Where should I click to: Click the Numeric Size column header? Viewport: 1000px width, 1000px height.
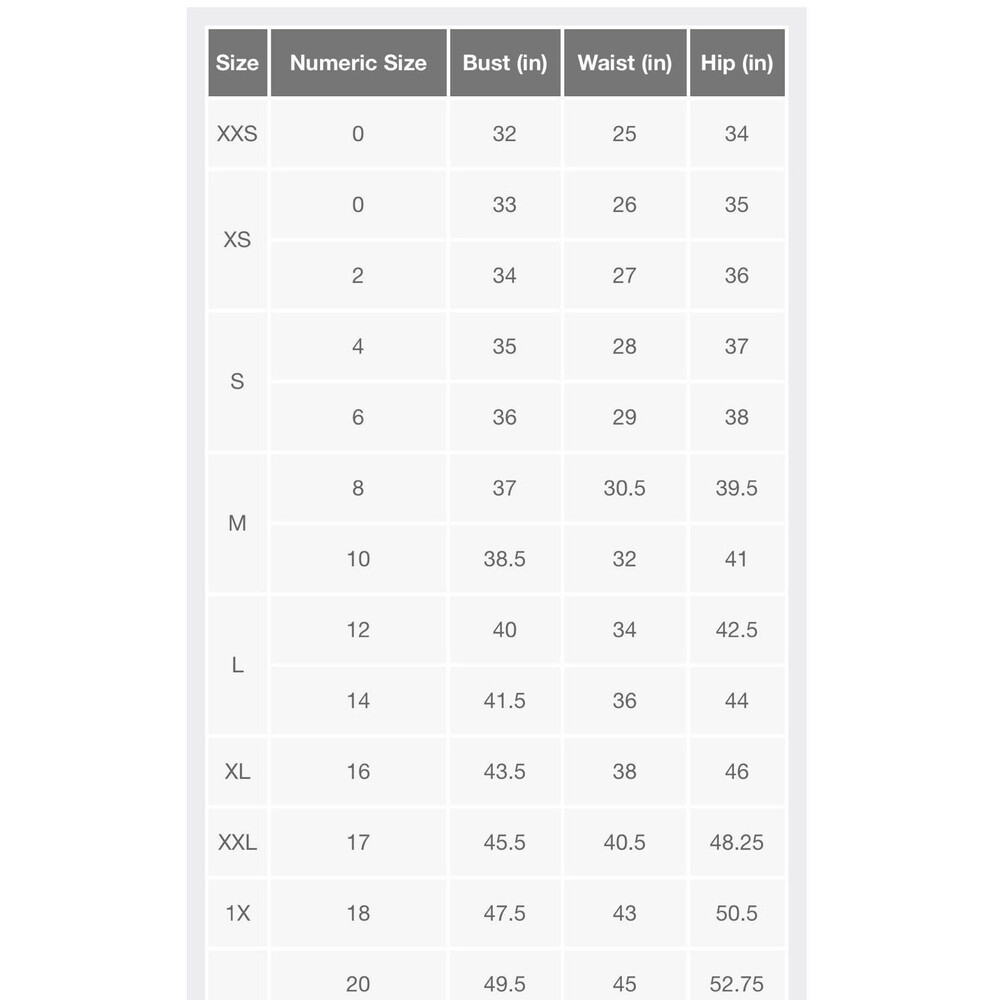(358, 62)
